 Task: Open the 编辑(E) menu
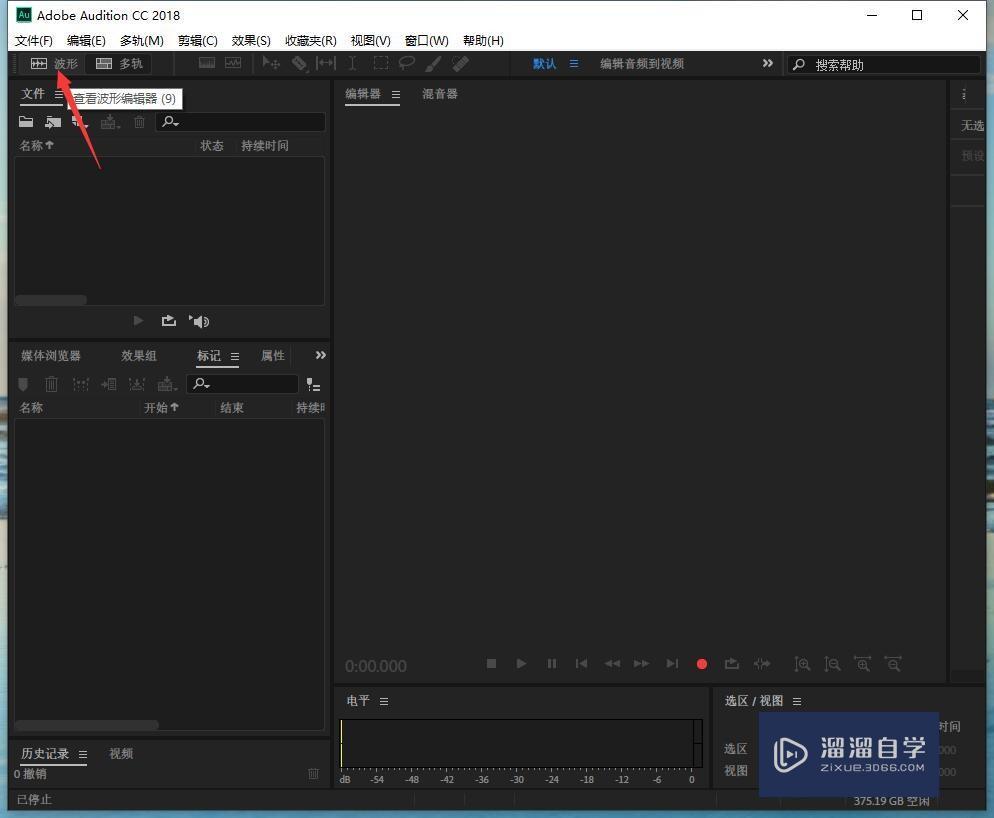point(86,41)
